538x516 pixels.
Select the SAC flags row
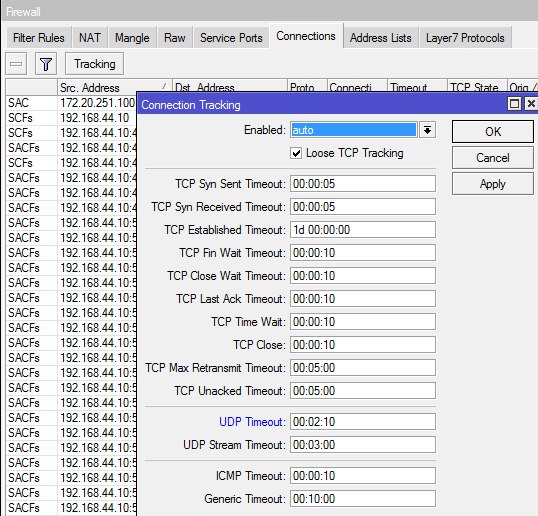point(71,103)
